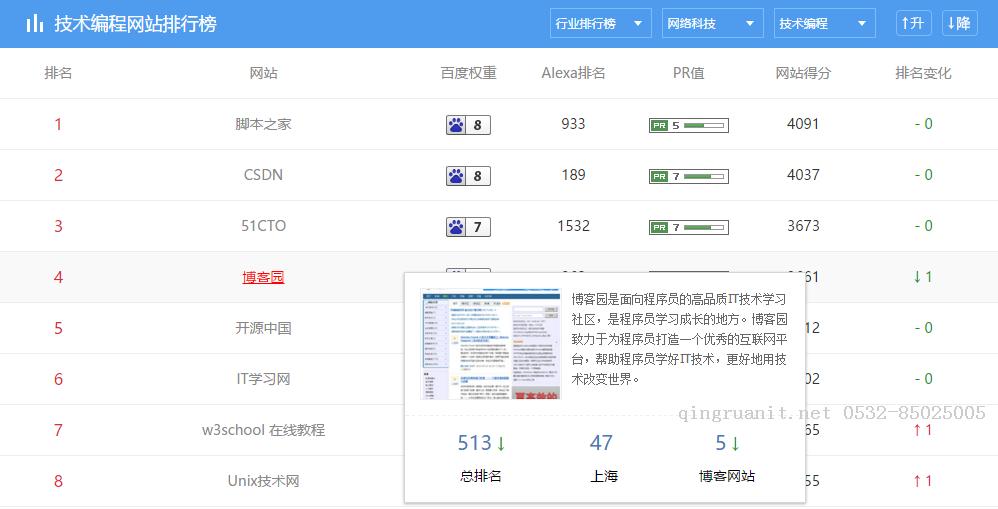Viewport: 998px width, 509px height.
Task: Click the 百度权重 column header
Action: (468, 73)
